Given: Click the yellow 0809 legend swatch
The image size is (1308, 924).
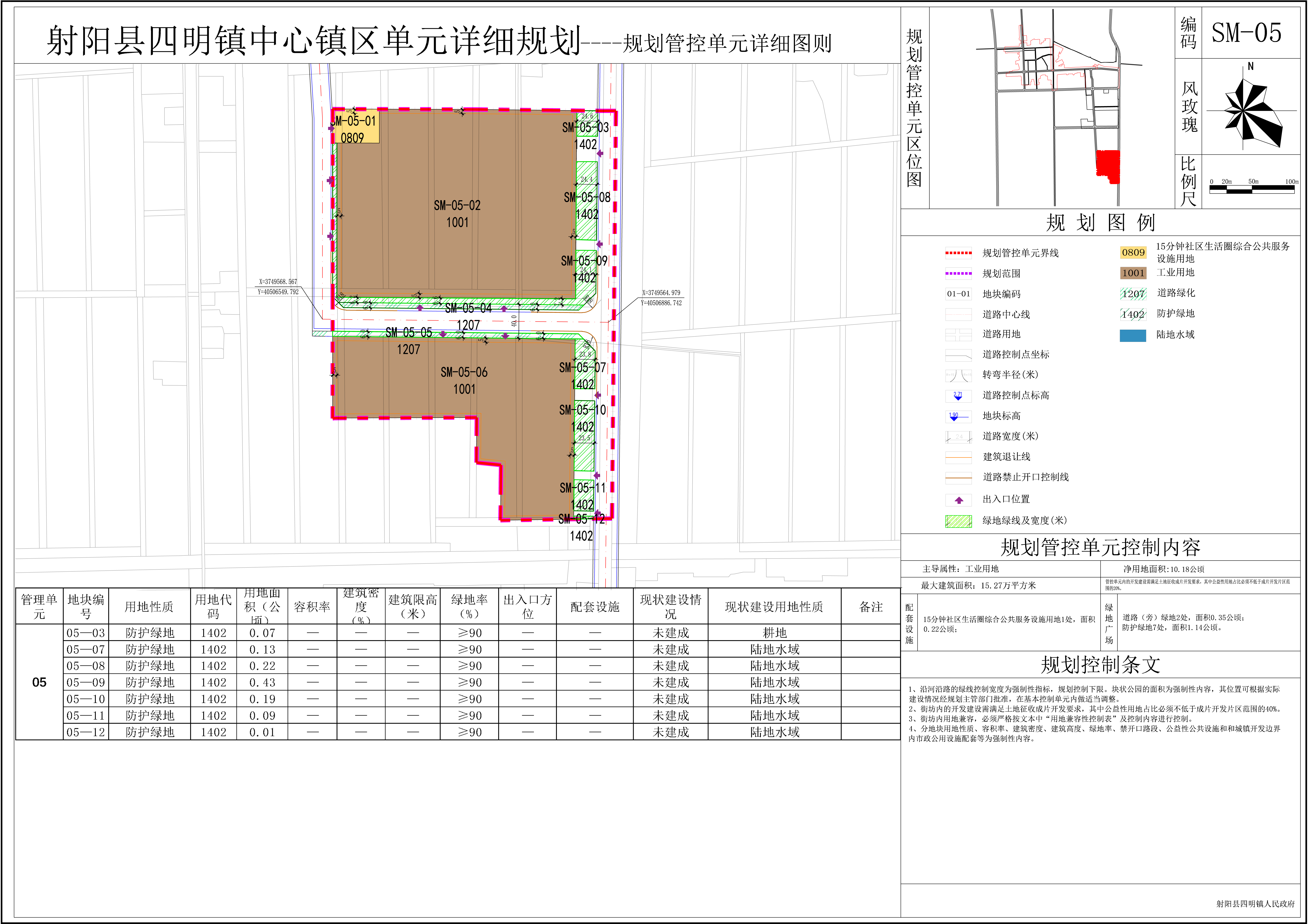Looking at the screenshot, I should pyautogui.click(x=1133, y=252).
